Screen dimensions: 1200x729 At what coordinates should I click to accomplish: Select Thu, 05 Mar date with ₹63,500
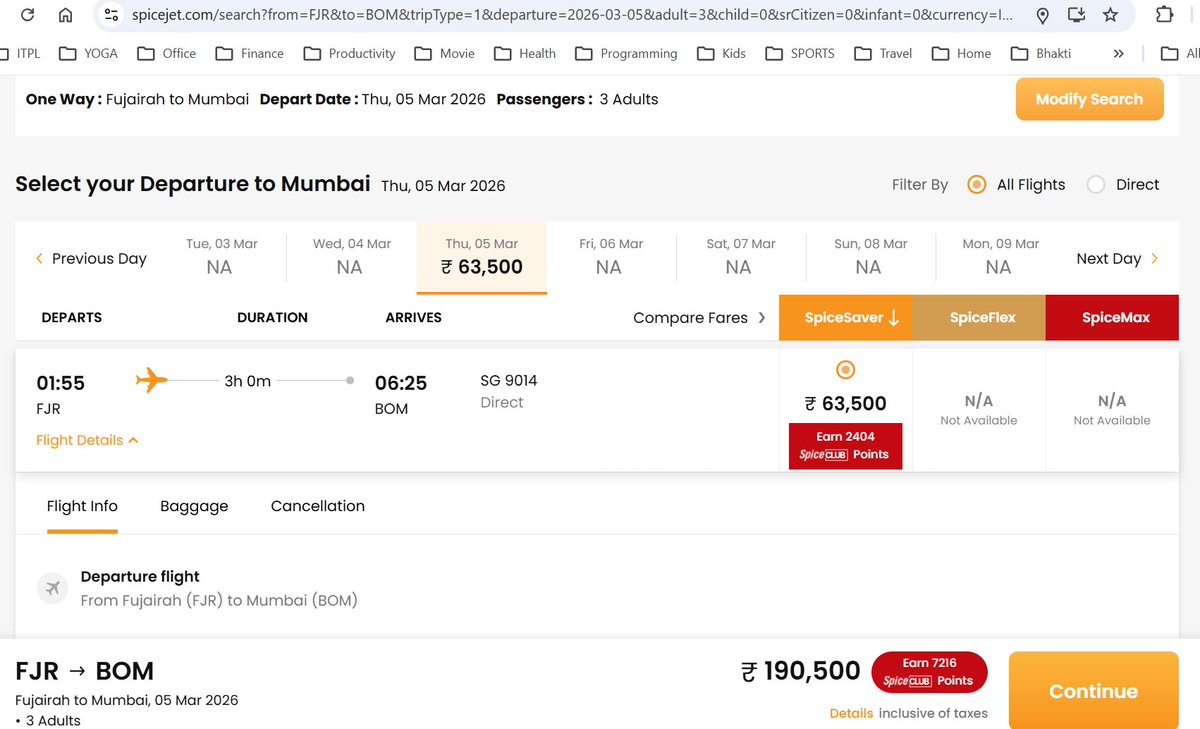coord(482,258)
